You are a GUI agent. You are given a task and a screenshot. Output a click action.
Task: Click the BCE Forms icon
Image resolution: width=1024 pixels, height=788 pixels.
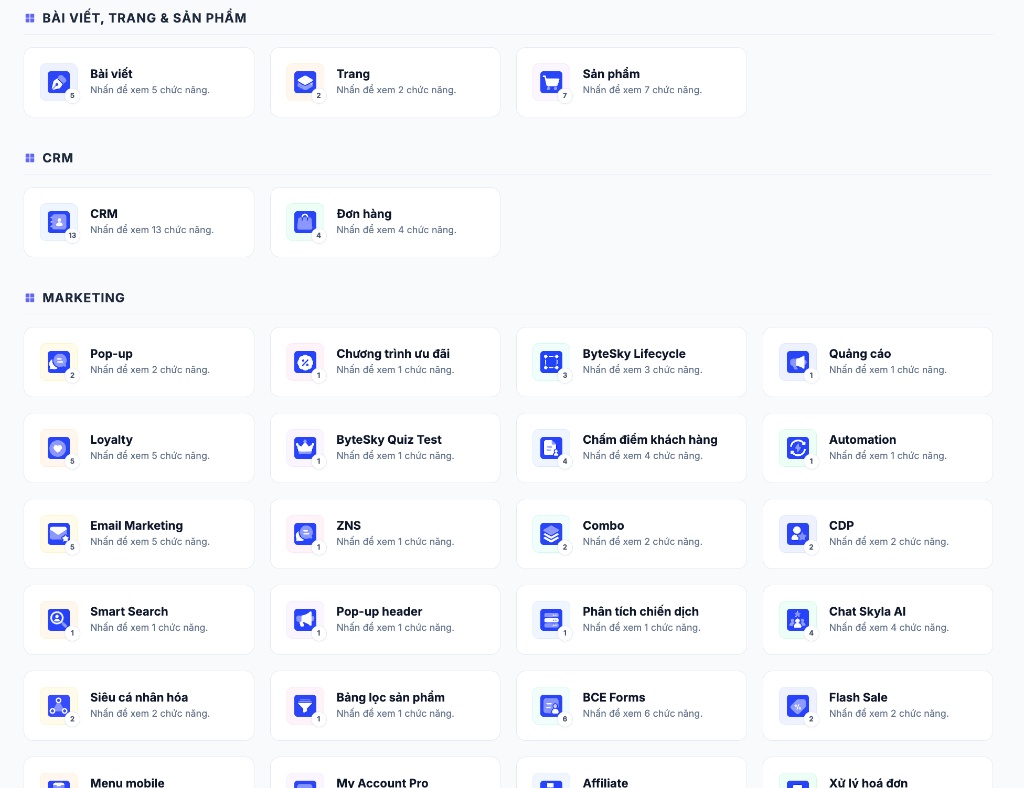point(551,706)
